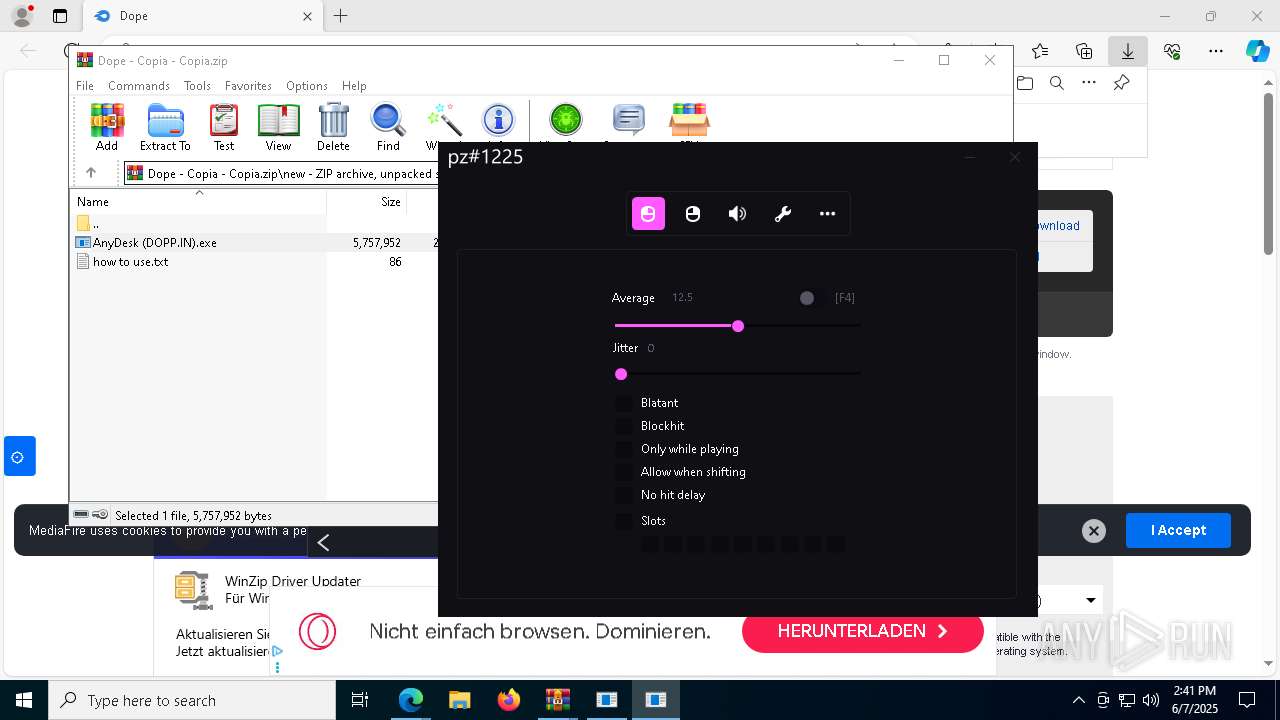
Task: Show archive Info icon in WinRAR
Action: [x=498, y=122]
